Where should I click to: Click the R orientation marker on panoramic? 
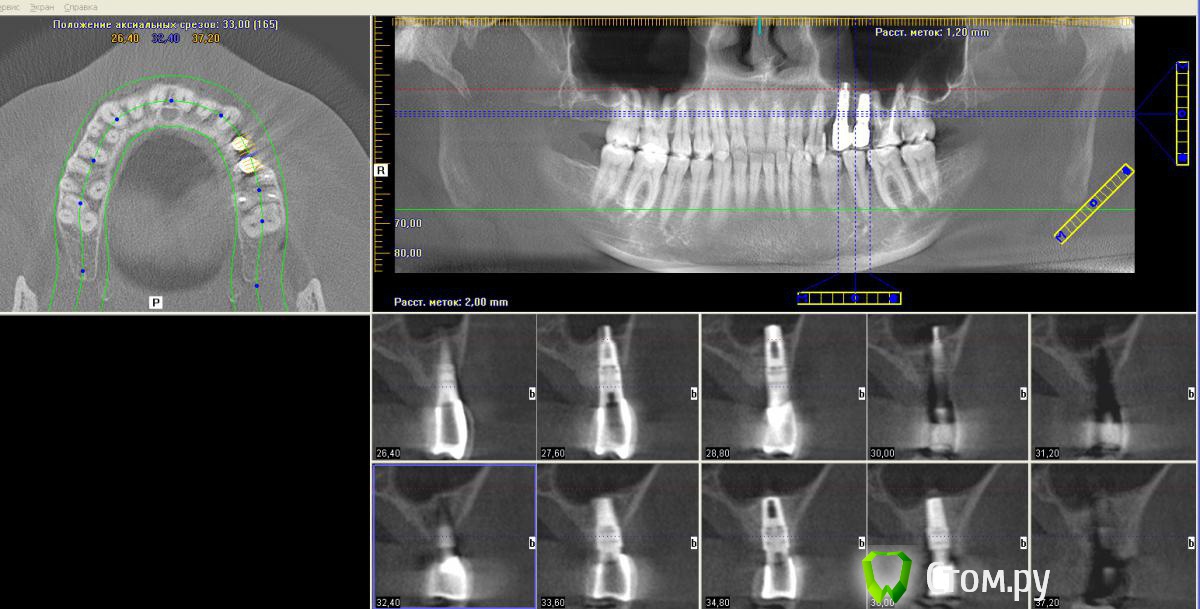tap(381, 170)
